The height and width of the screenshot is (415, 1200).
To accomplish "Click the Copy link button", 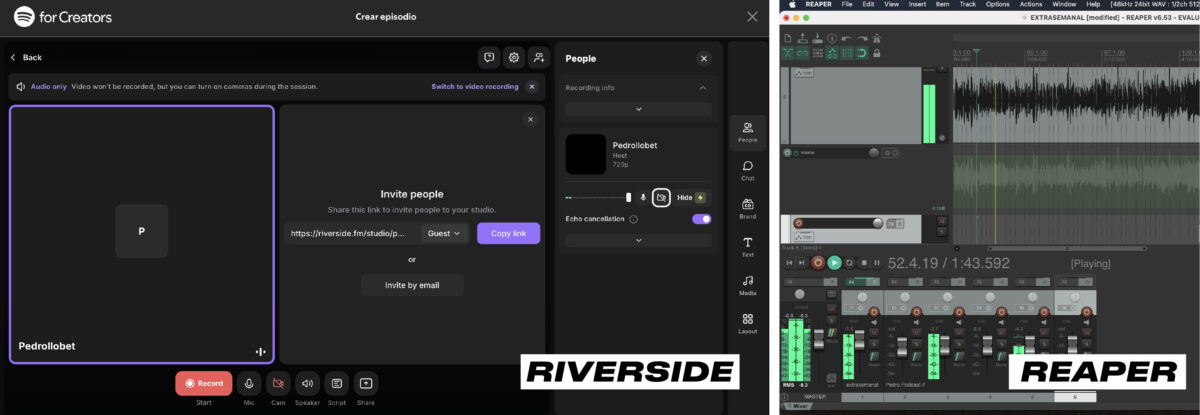I will (508, 233).
